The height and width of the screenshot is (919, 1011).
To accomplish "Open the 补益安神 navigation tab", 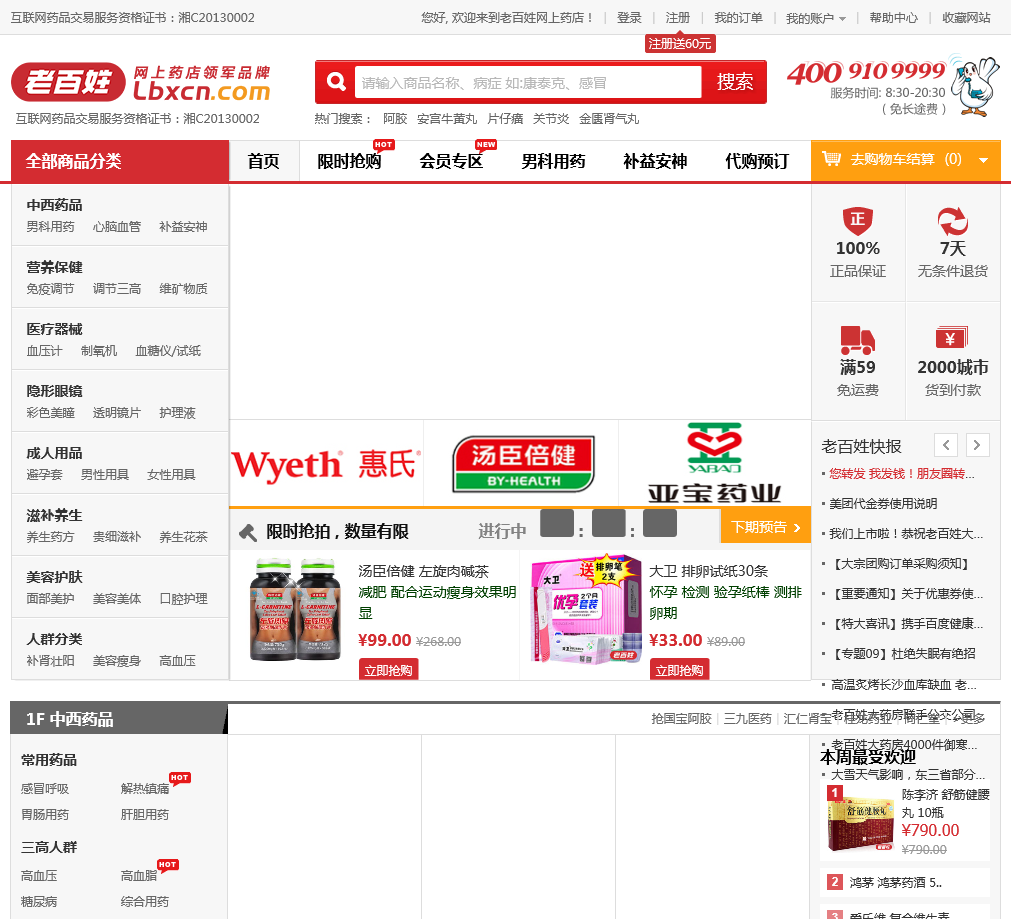I will point(655,161).
